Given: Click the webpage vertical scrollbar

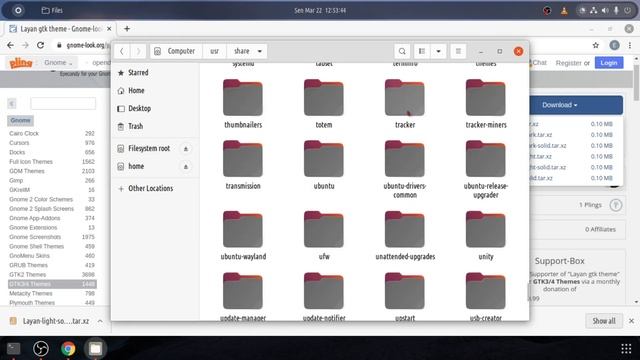Looking at the screenshot, I should 636,82.
